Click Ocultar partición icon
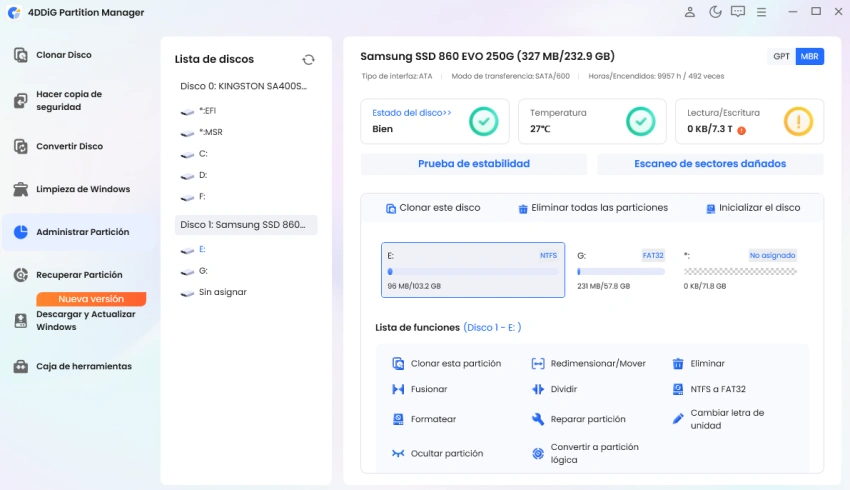This screenshot has width=850, height=490. [x=398, y=453]
